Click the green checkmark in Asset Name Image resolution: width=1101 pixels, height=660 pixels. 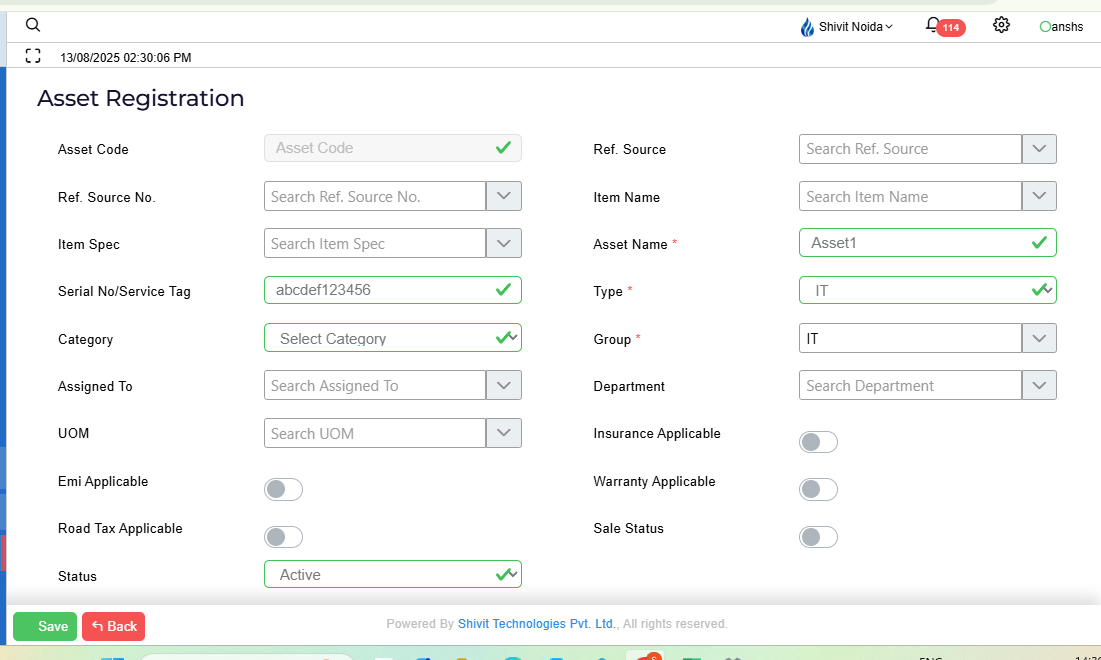(1039, 243)
